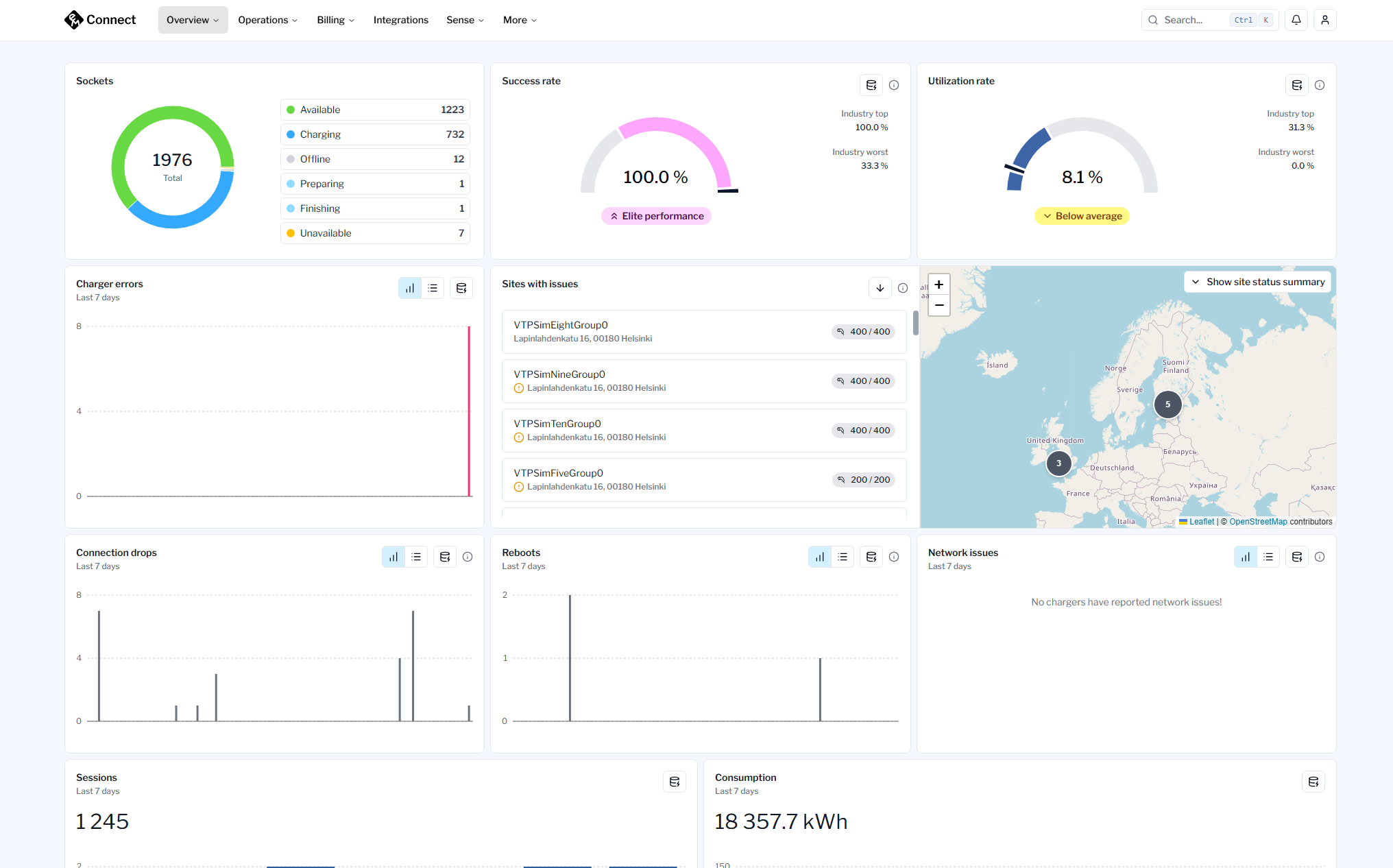The image size is (1393, 868).
Task: Expand the Billing menu dropdown
Action: [x=335, y=20]
